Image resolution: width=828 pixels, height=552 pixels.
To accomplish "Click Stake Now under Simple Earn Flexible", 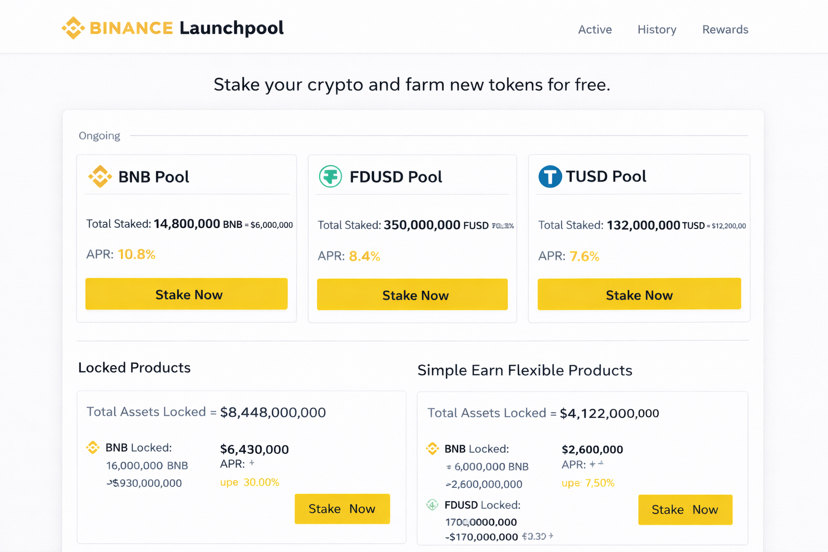I will 685,510.
